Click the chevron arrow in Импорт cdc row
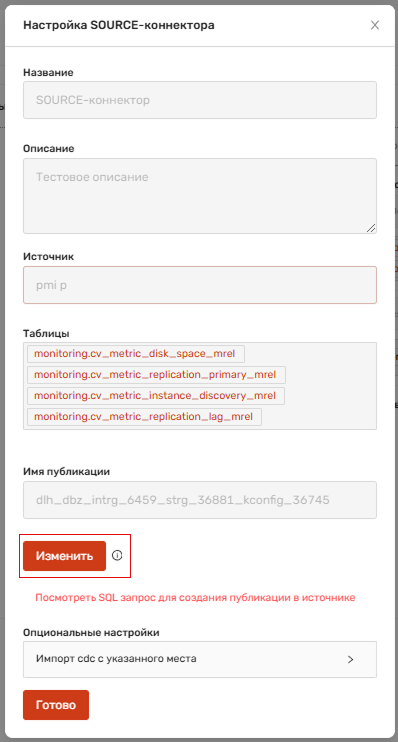The width and height of the screenshot is (398, 742). (x=351, y=659)
